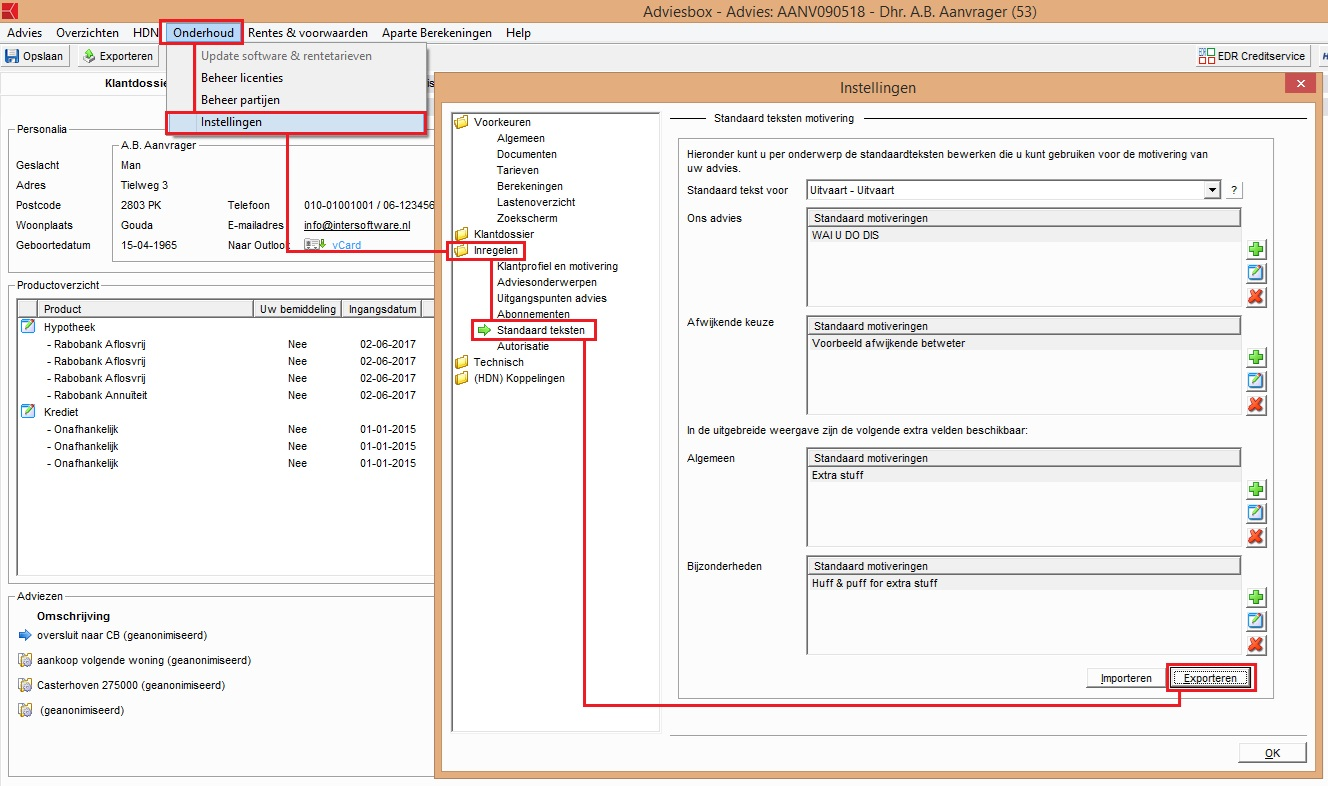The height and width of the screenshot is (786, 1328).
Task: Click green plus icon beside Ons advies list
Action: click(x=1256, y=249)
